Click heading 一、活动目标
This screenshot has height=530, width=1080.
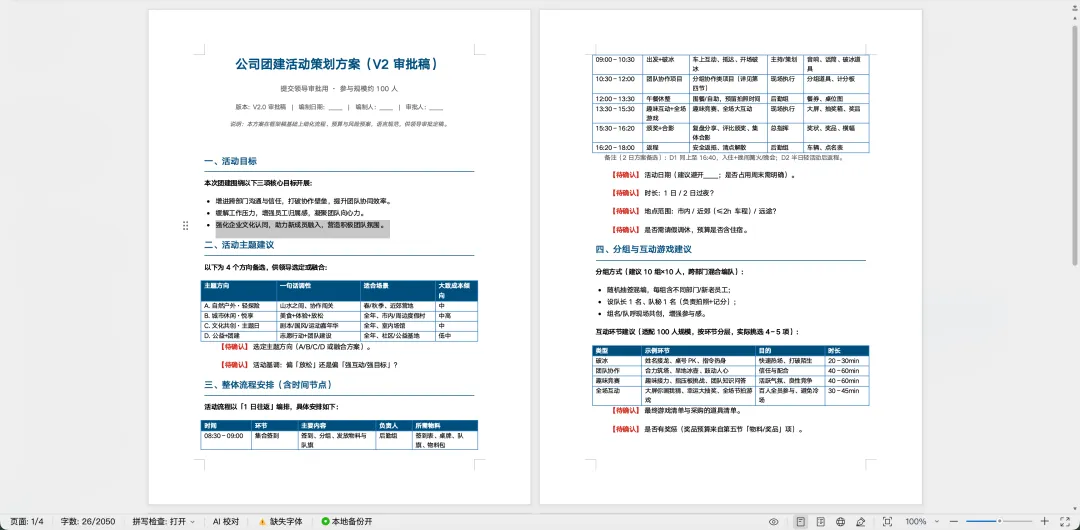[x=231, y=161]
